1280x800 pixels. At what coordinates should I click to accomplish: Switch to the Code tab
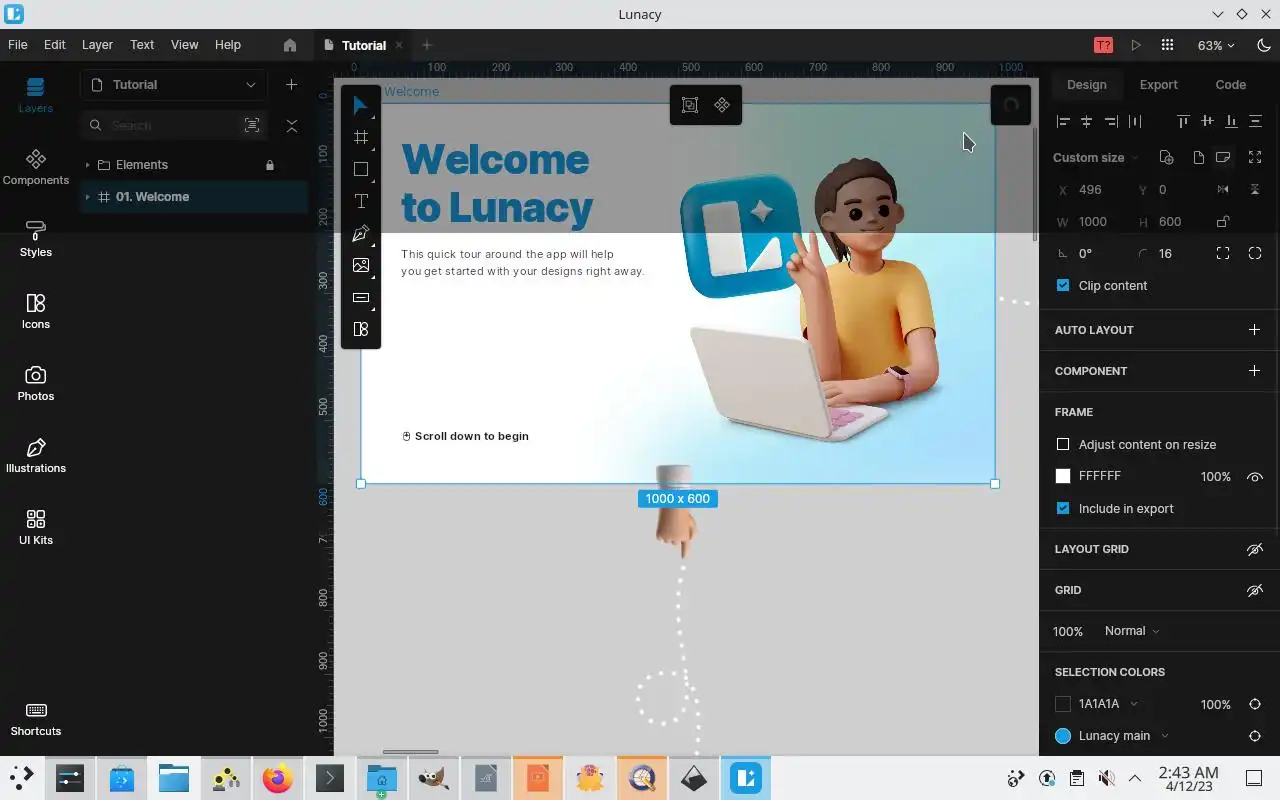pyautogui.click(x=1230, y=85)
